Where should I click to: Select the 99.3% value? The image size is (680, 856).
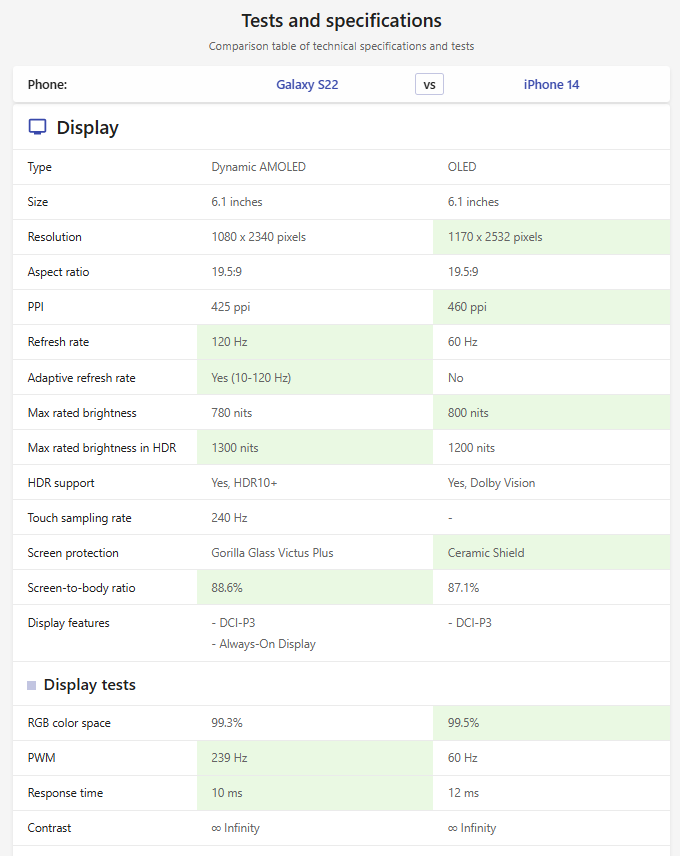click(x=227, y=723)
